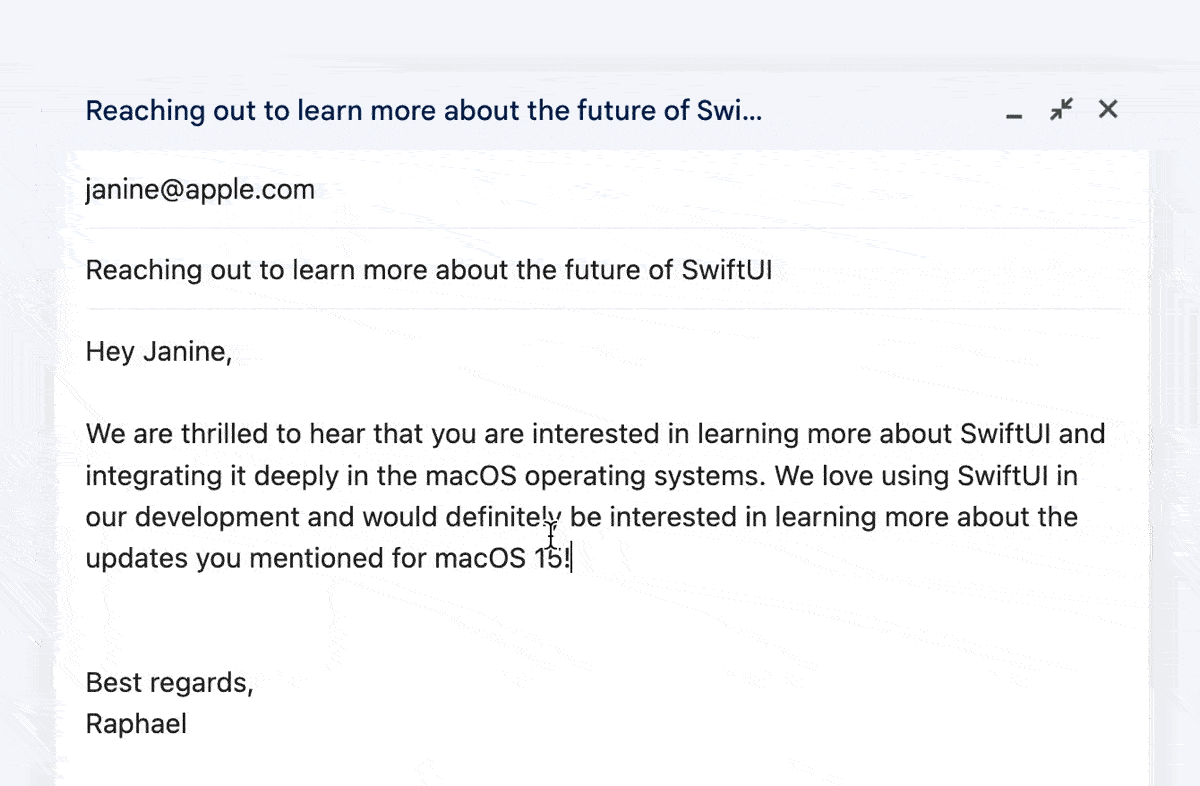The width and height of the screenshot is (1200, 786).
Task: Minimize the compose email window
Action: (1014, 112)
